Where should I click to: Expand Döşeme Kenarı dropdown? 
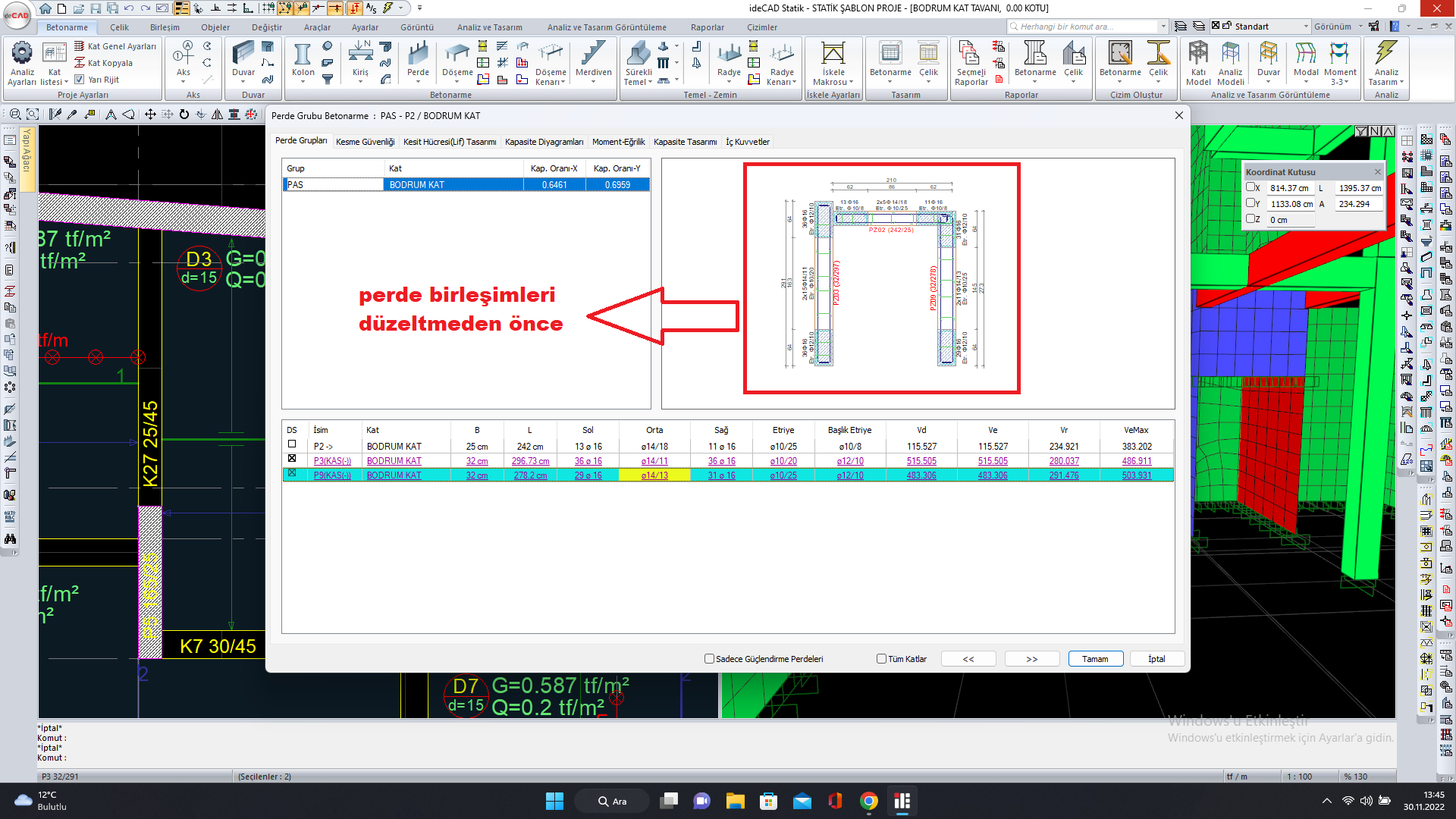click(x=564, y=82)
